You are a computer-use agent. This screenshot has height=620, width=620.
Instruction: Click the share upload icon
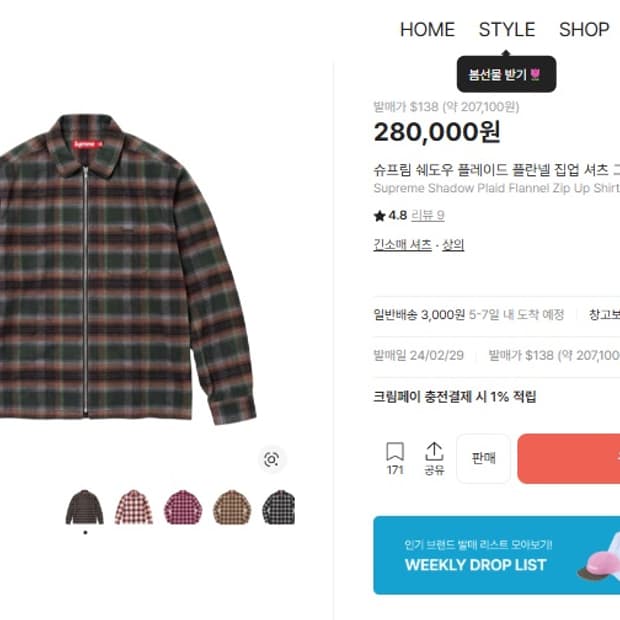(x=434, y=452)
